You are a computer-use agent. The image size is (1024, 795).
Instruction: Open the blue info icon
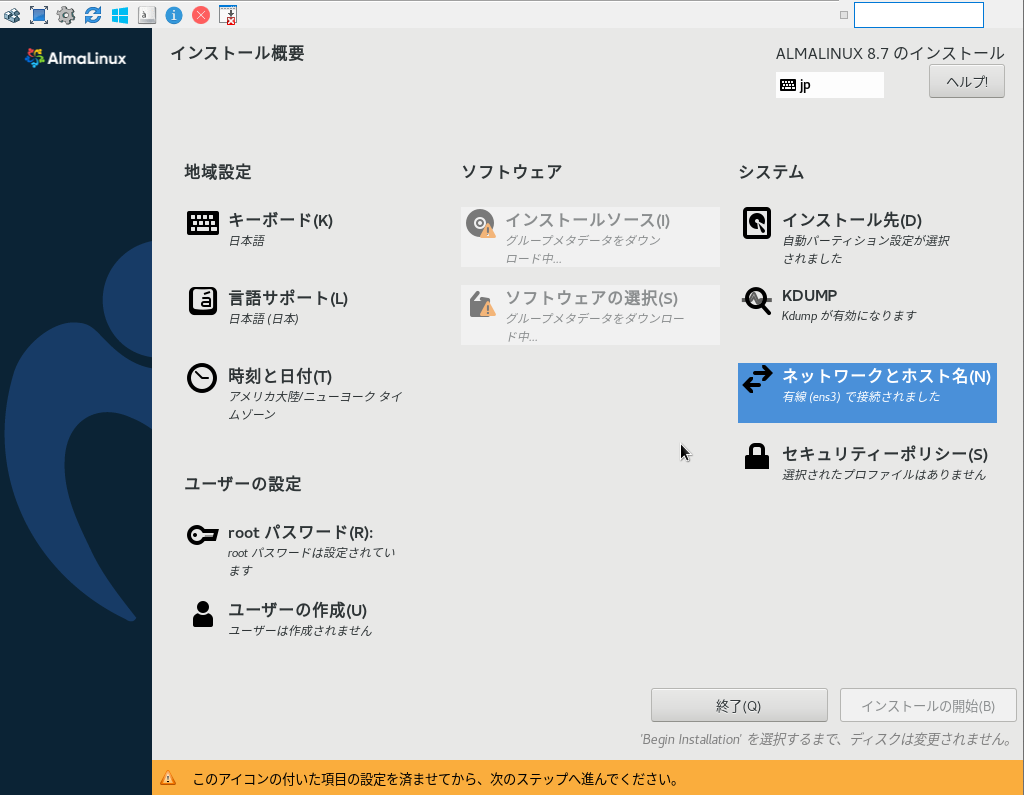pos(174,14)
